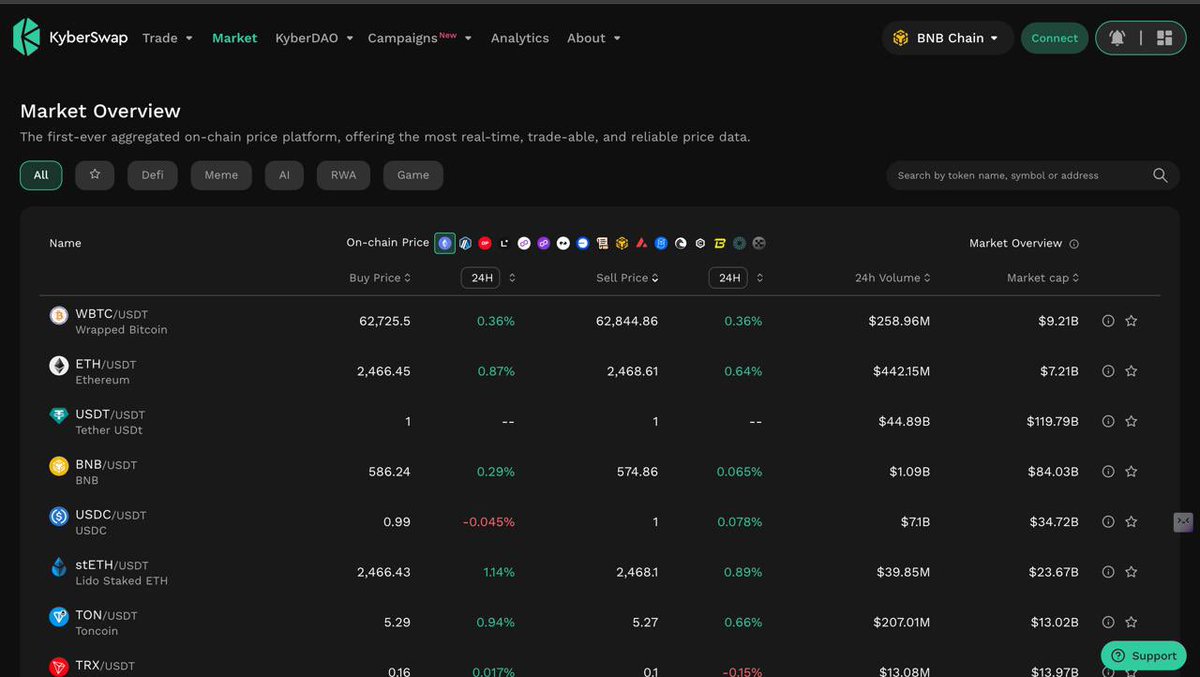Image resolution: width=1200 pixels, height=677 pixels.
Task: Select the Arbitrum chain icon
Action: click(x=464, y=242)
